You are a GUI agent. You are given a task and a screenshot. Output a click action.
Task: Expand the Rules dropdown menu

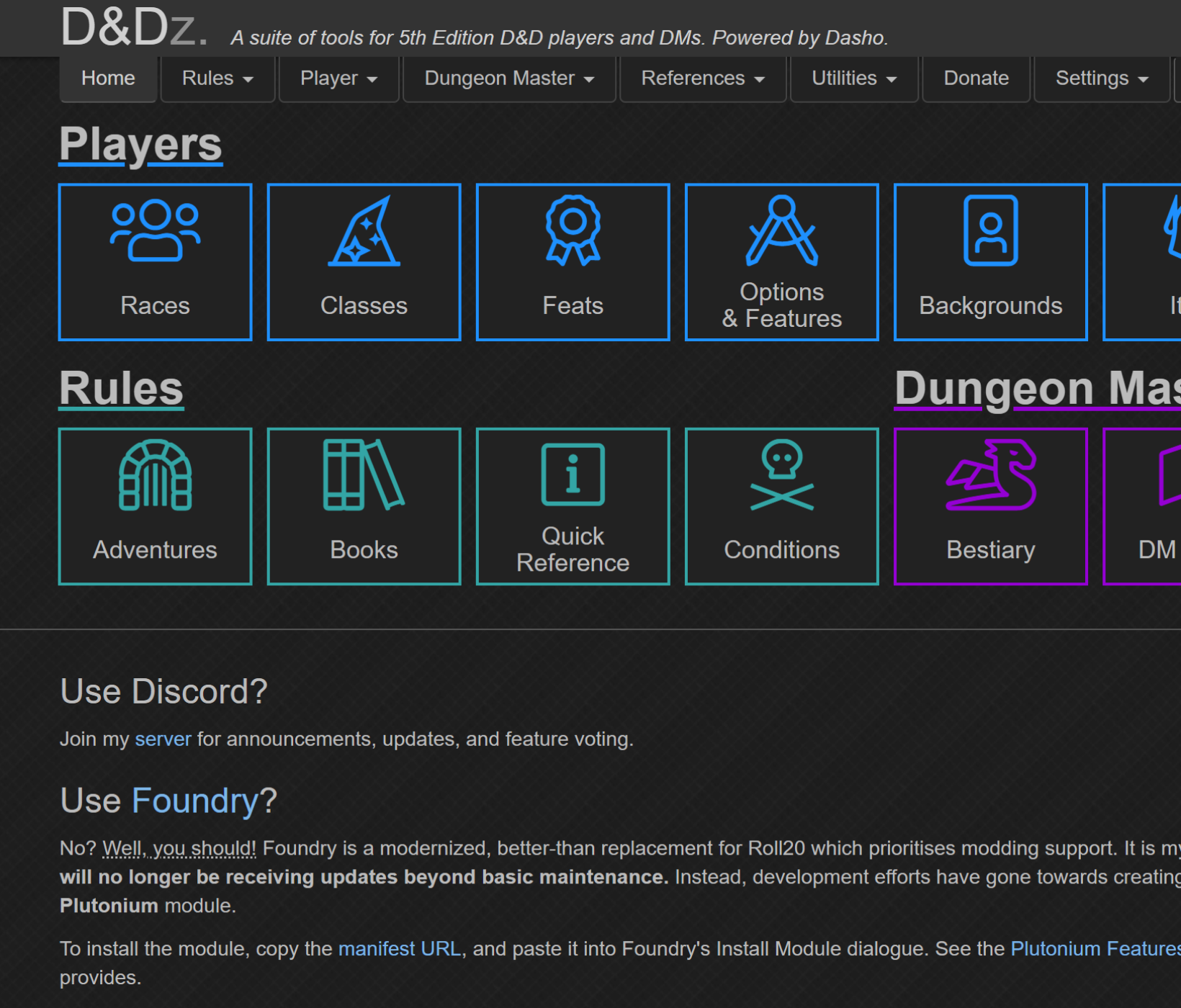click(x=217, y=78)
